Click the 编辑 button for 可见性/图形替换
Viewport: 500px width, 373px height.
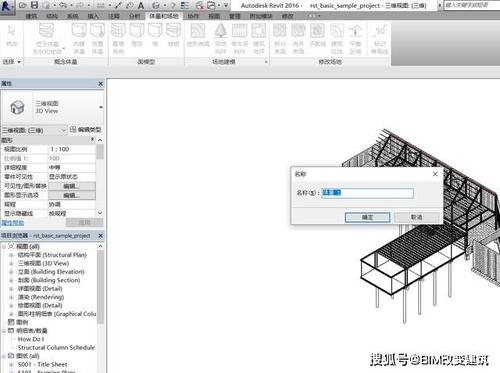pos(72,186)
